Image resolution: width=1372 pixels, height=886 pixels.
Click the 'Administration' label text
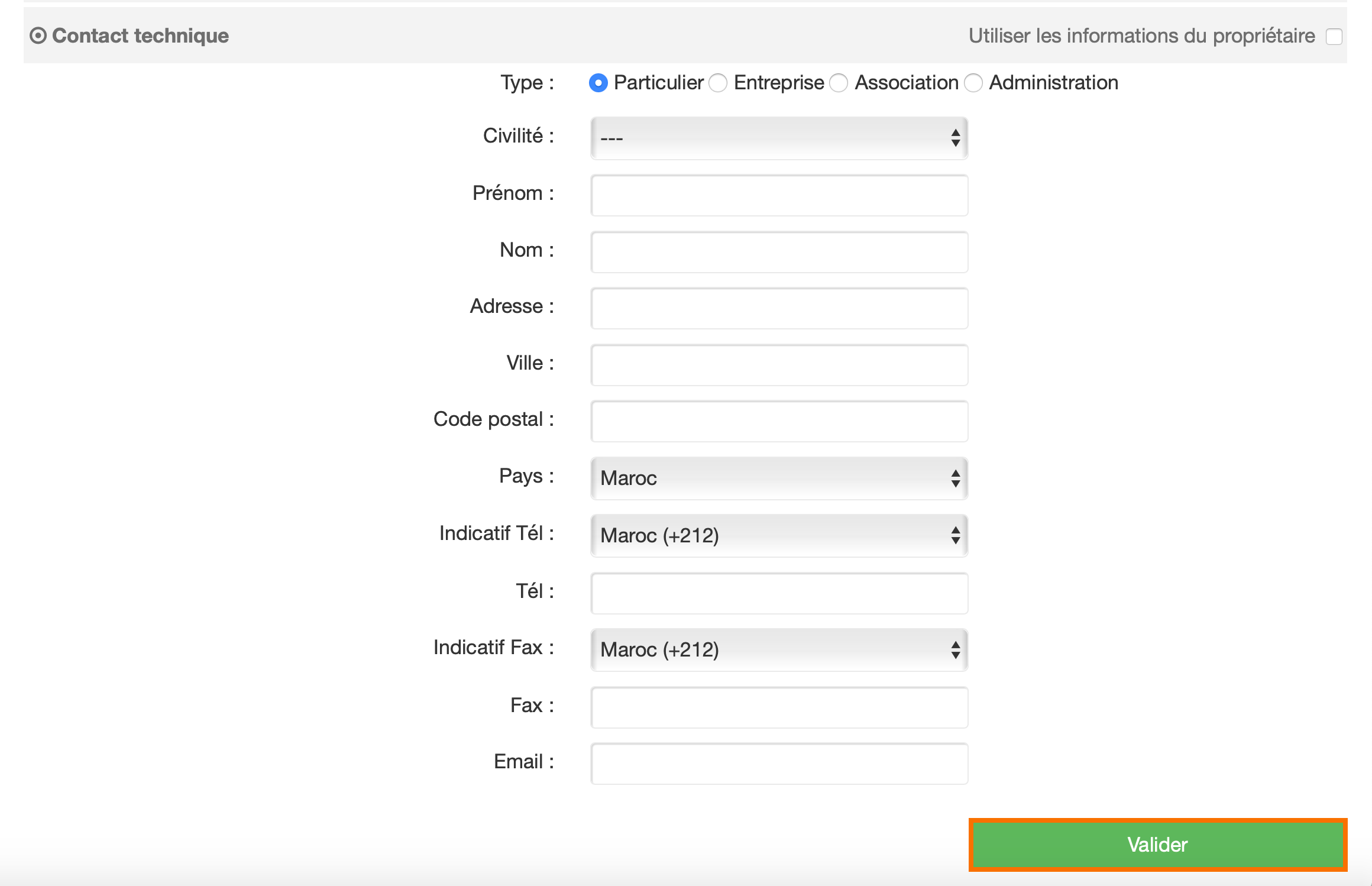click(x=1054, y=83)
